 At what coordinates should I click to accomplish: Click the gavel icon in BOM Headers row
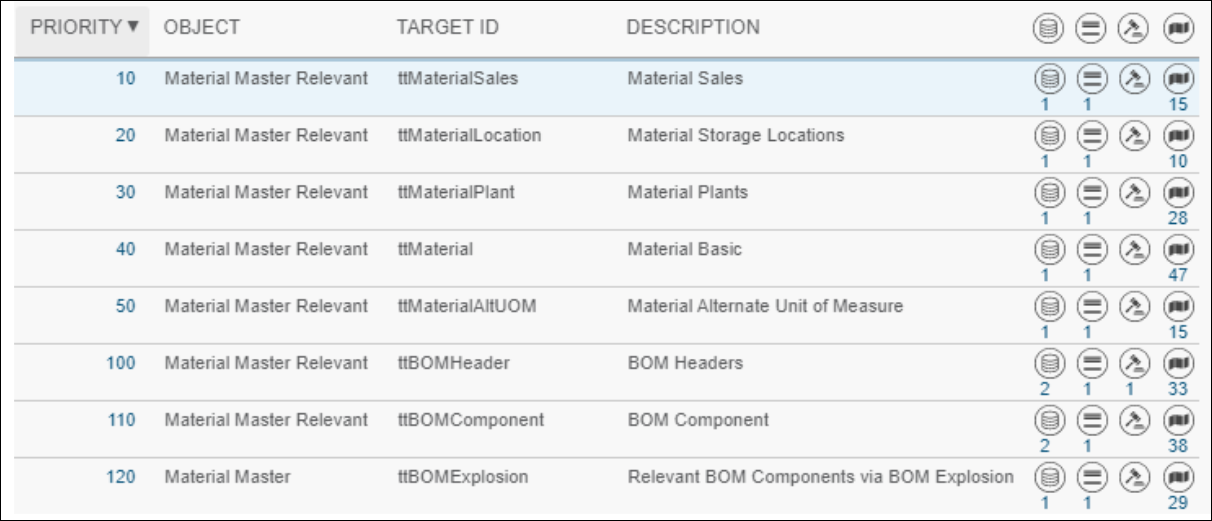[x=1133, y=364]
